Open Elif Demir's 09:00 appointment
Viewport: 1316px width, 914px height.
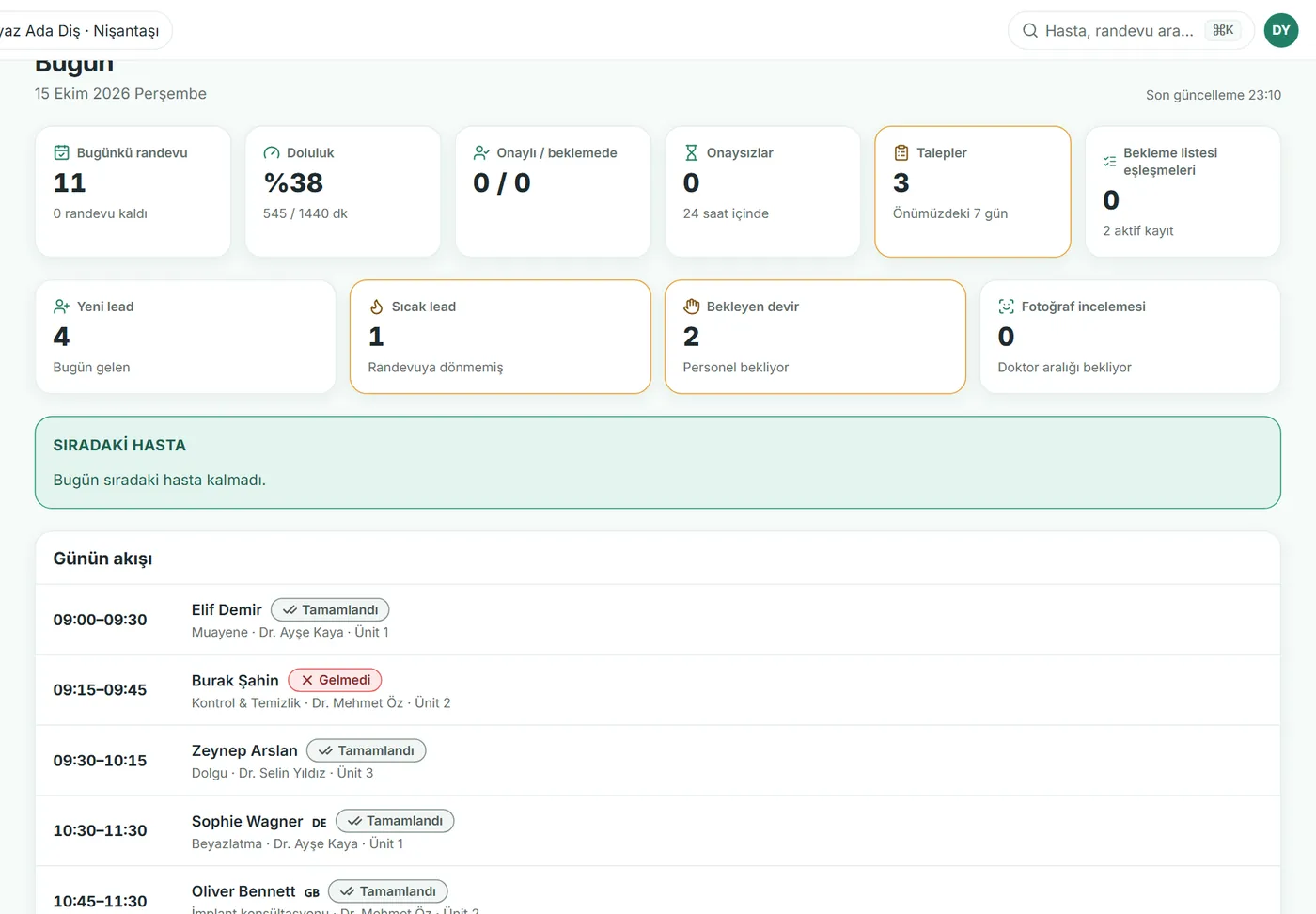point(658,620)
